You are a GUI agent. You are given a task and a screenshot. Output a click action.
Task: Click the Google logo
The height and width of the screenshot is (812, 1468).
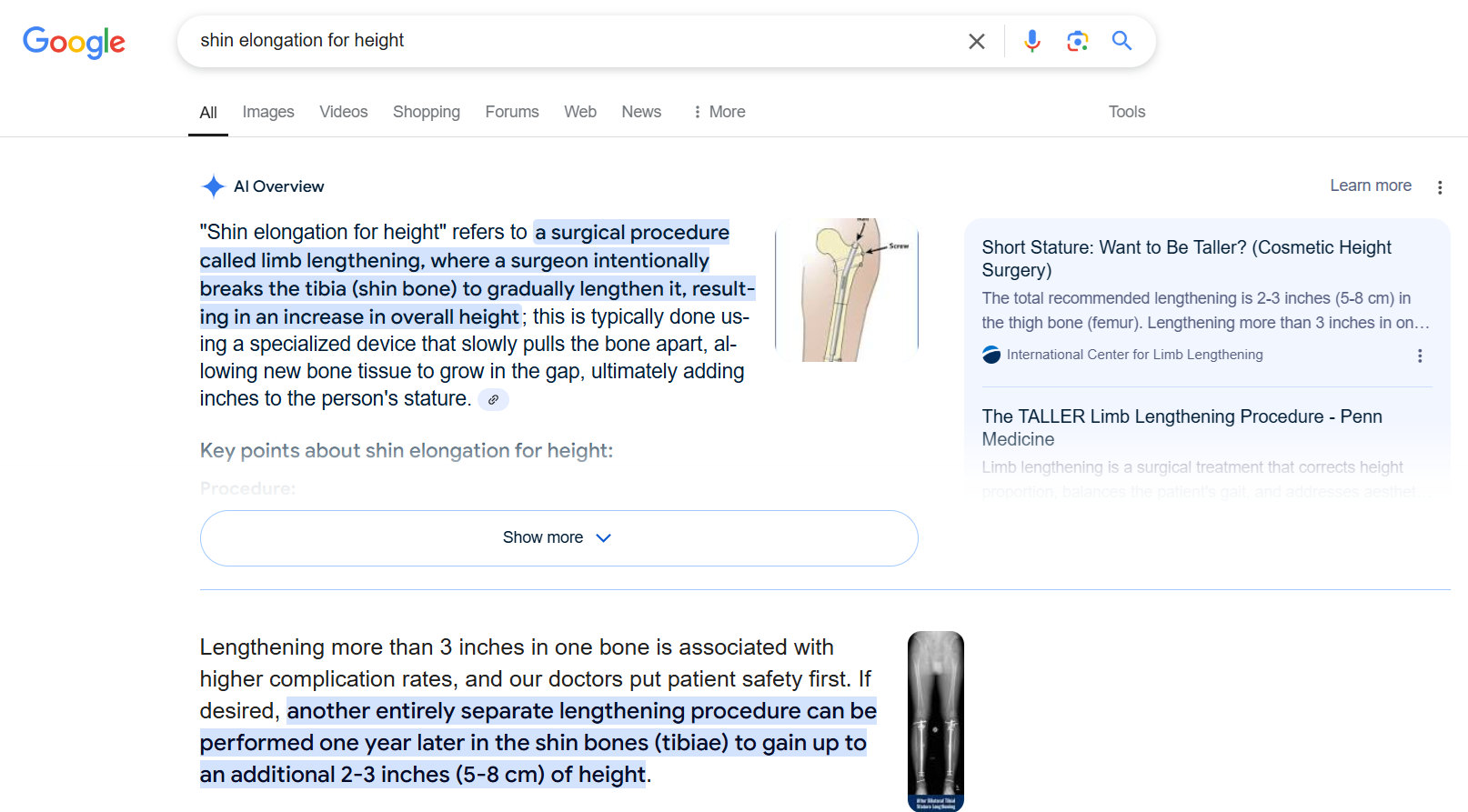coord(74,42)
